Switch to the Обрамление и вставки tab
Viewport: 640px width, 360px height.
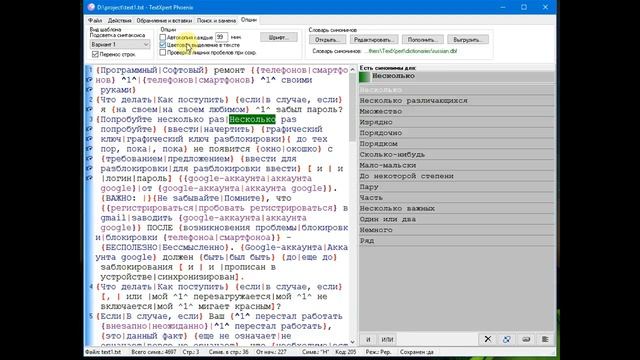(x=164, y=20)
